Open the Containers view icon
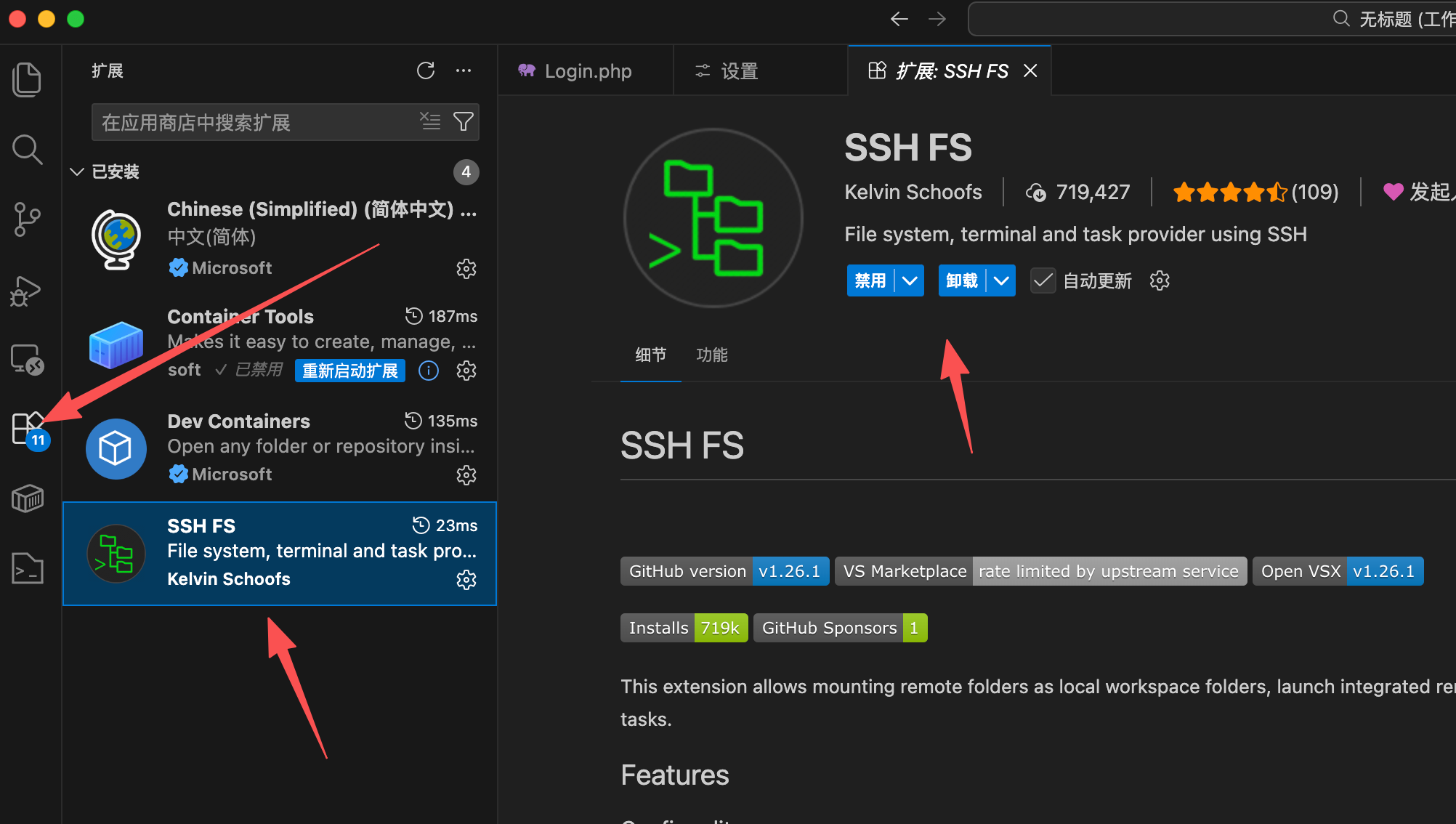This screenshot has width=1456, height=824. click(27, 498)
